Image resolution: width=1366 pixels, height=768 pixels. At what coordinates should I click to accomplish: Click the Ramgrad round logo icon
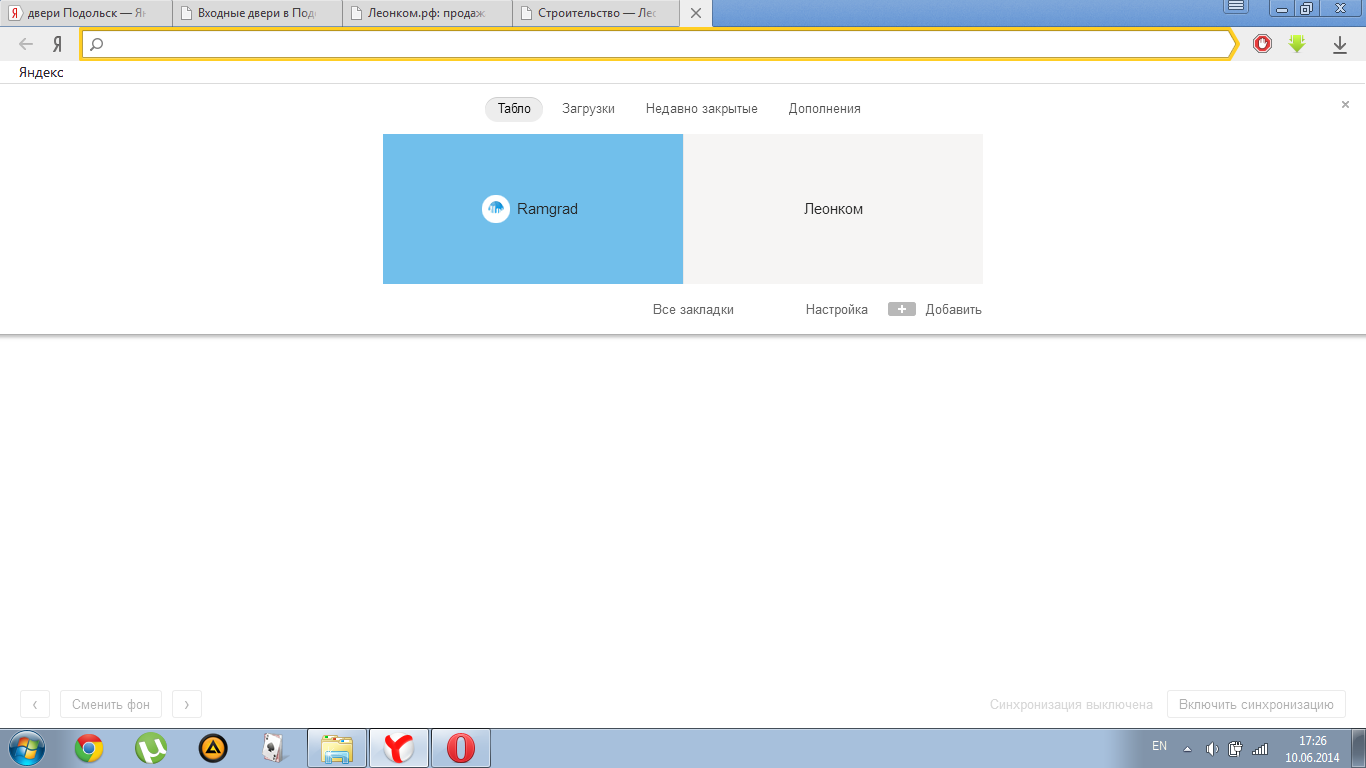tap(496, 209)
